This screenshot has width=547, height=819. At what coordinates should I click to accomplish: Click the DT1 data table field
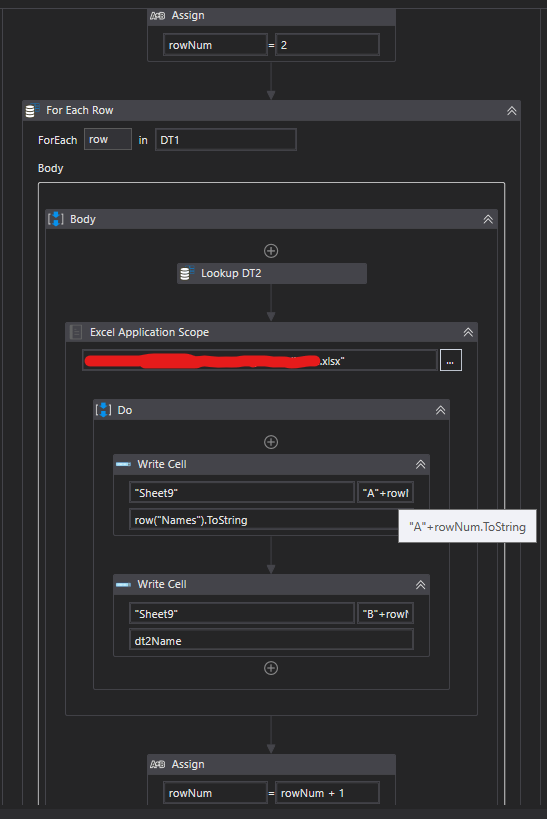(x=226, y=140)
